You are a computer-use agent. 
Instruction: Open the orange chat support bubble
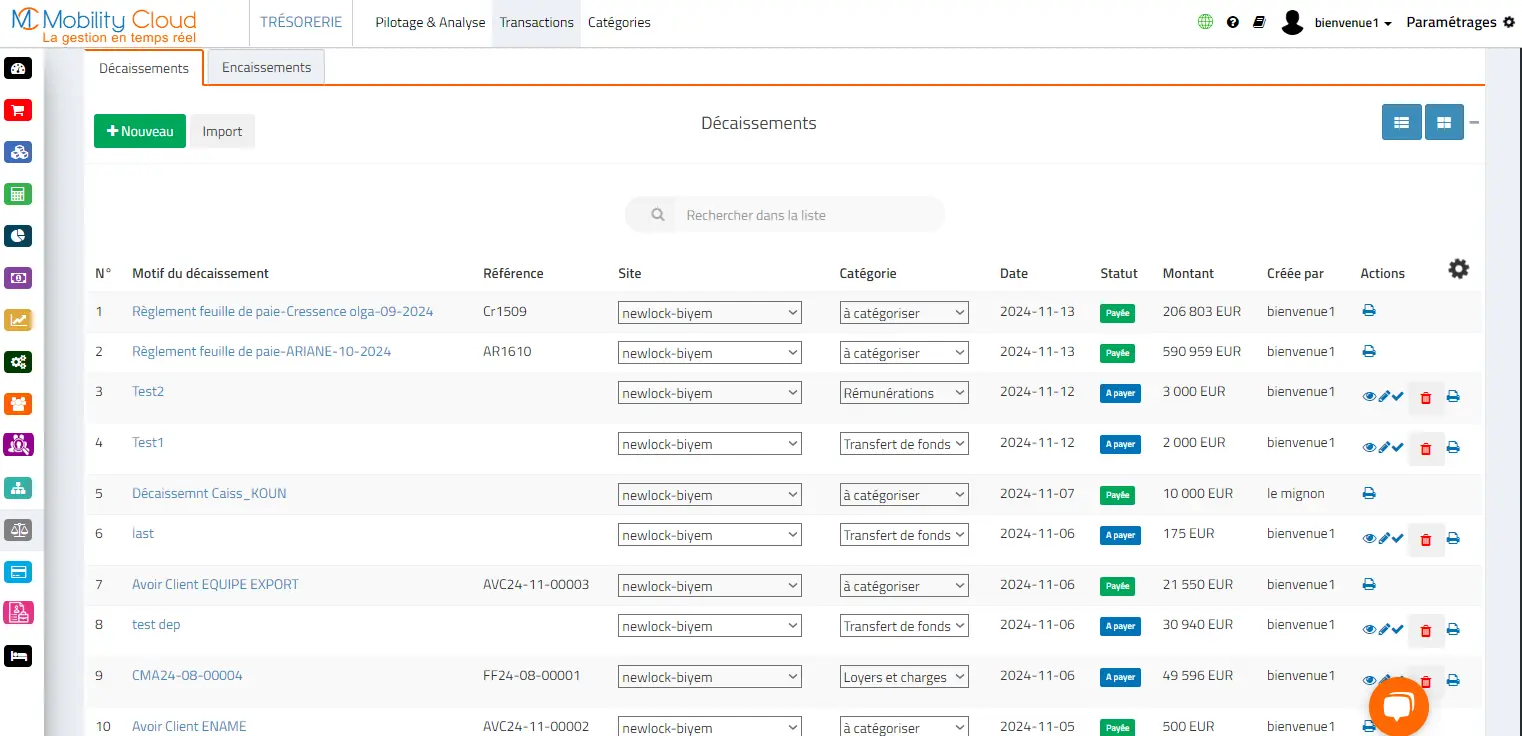coord(1398,706)
